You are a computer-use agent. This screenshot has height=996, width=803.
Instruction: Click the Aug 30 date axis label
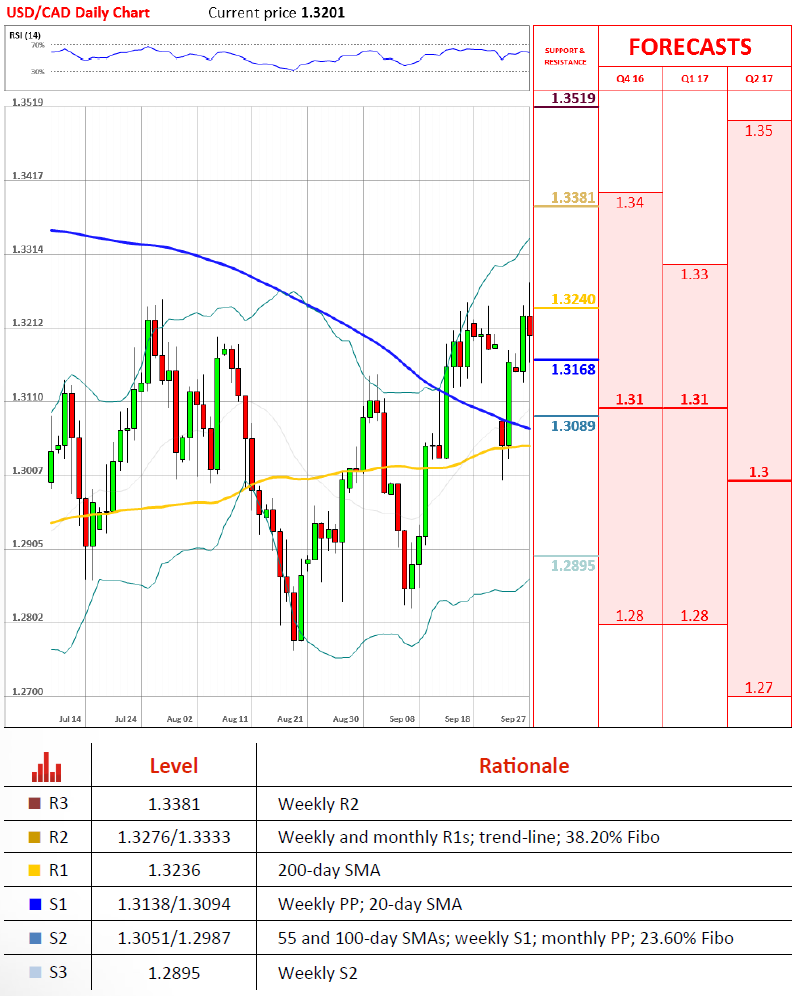coord(346,719)
